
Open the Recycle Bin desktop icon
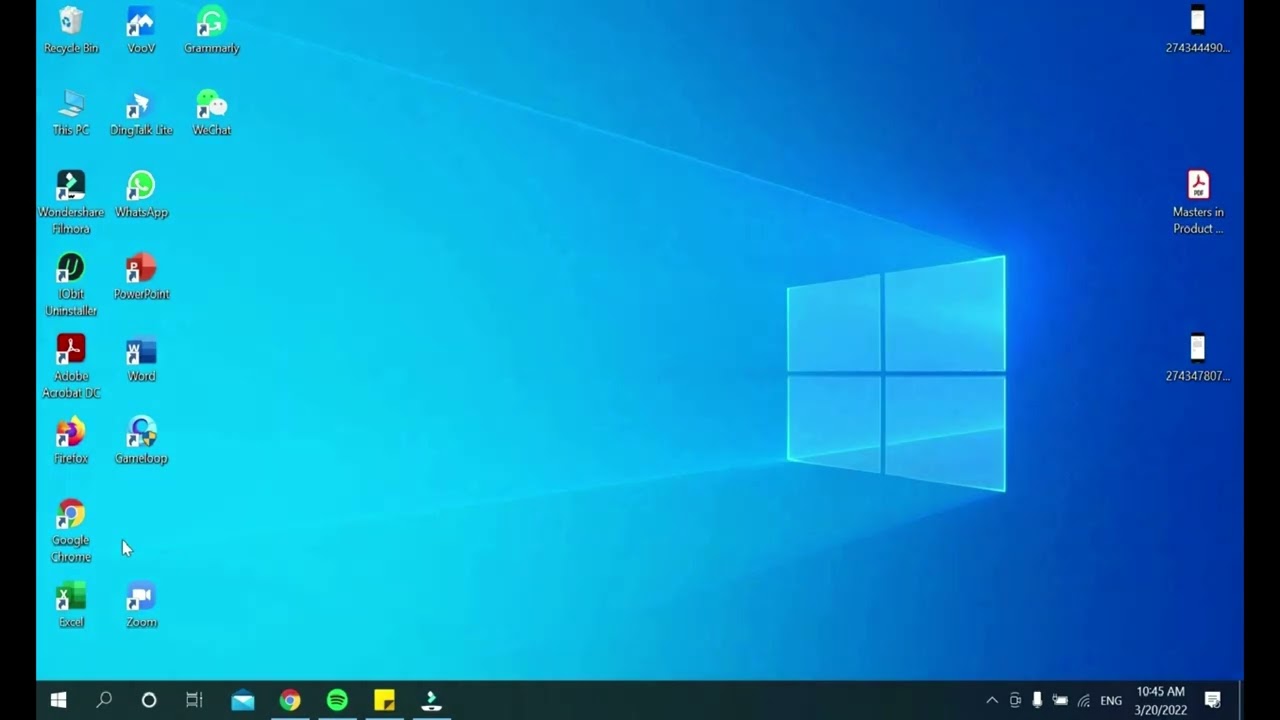click(71, 30)
